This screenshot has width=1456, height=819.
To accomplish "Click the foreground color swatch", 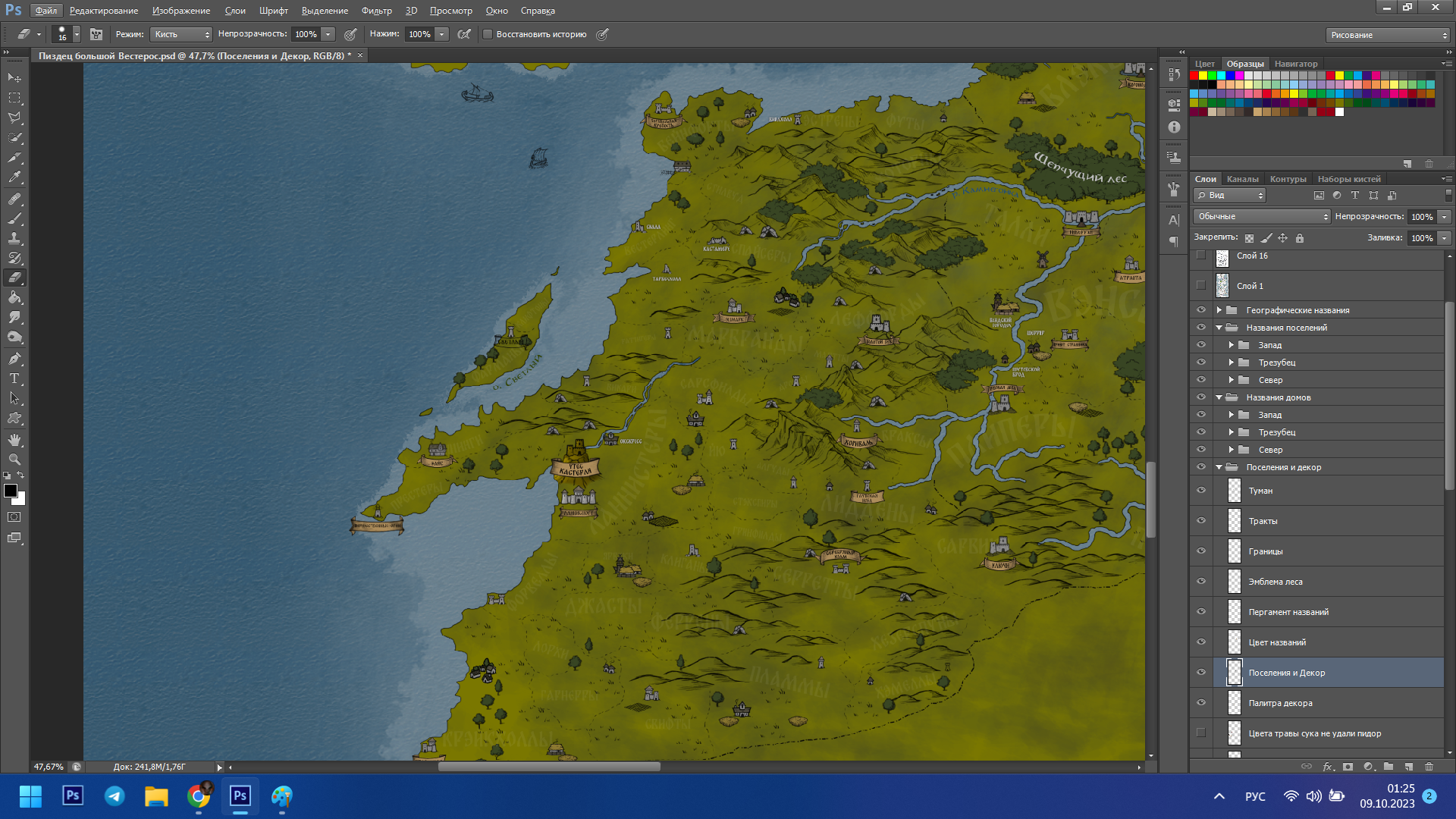I will point(11,491).
